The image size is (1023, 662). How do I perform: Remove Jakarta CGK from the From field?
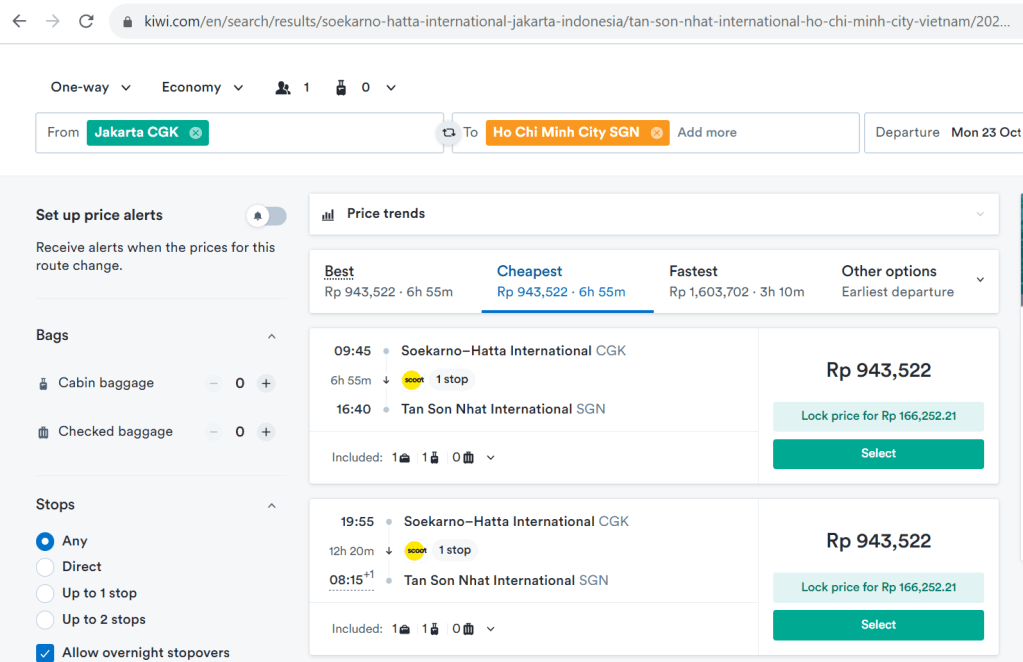[195, 133]
